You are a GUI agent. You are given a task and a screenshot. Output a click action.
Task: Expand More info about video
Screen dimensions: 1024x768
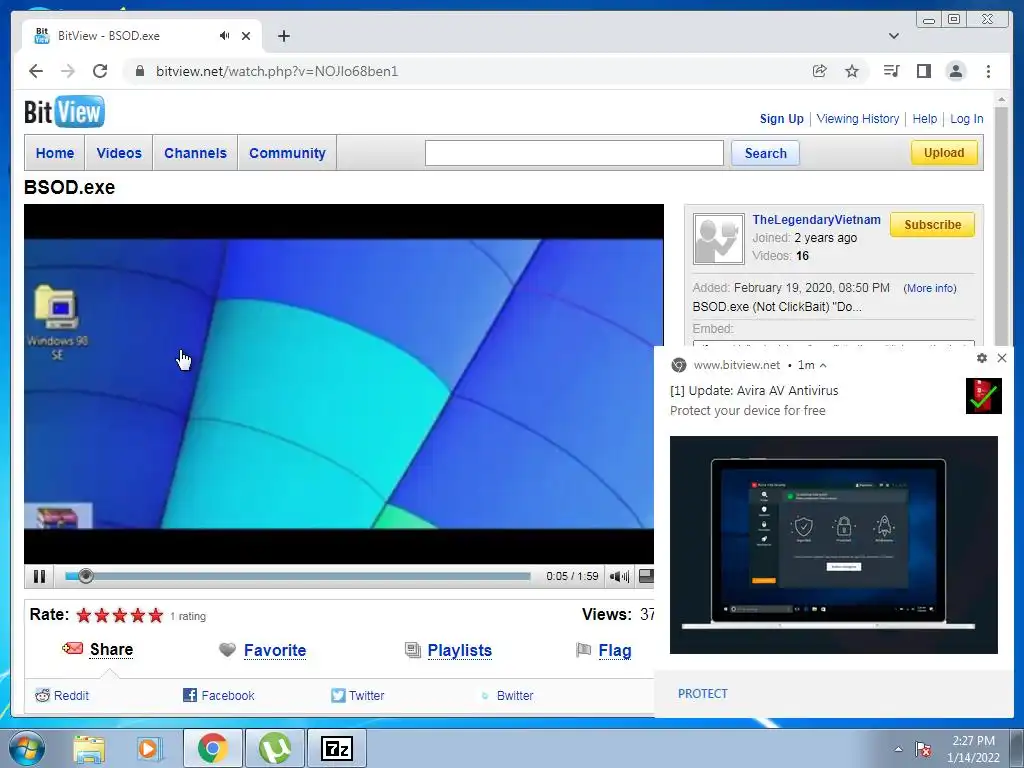(930, 288)
